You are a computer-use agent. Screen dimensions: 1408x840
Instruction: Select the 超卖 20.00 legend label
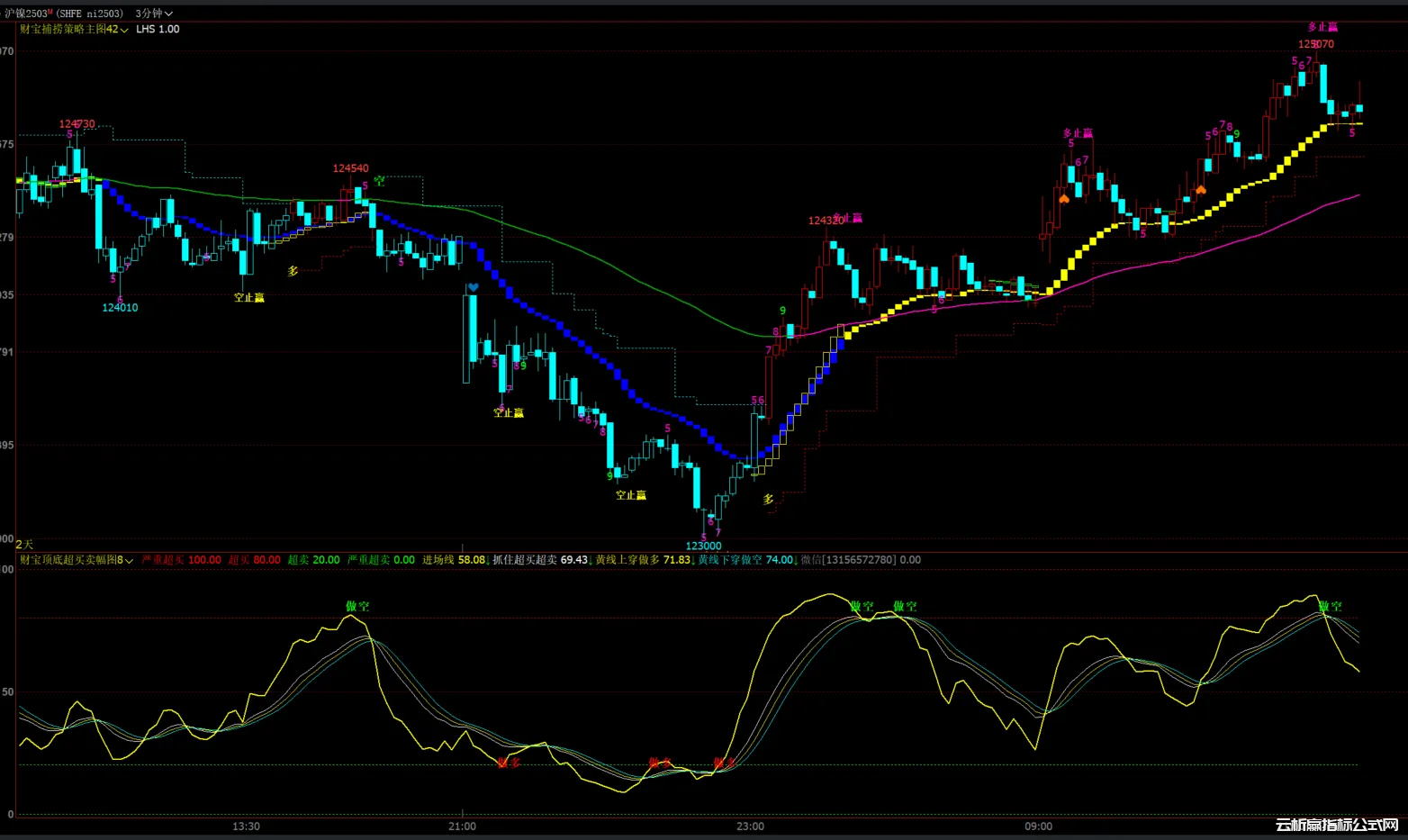tap(313, 560)
